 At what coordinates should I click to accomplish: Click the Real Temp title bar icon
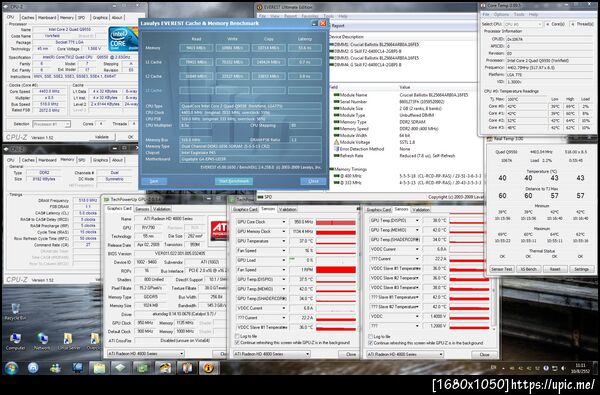tap(490, 139)
